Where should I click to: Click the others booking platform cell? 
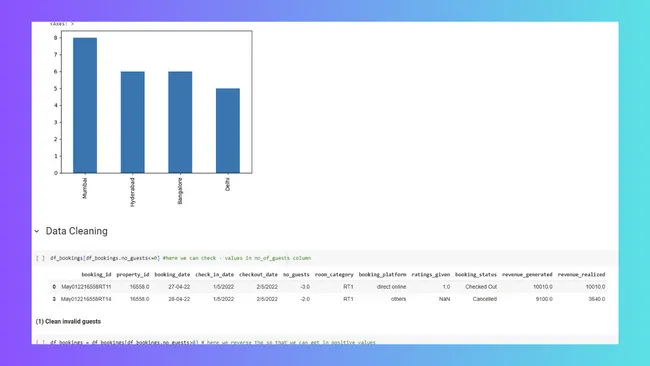point(398,299)
